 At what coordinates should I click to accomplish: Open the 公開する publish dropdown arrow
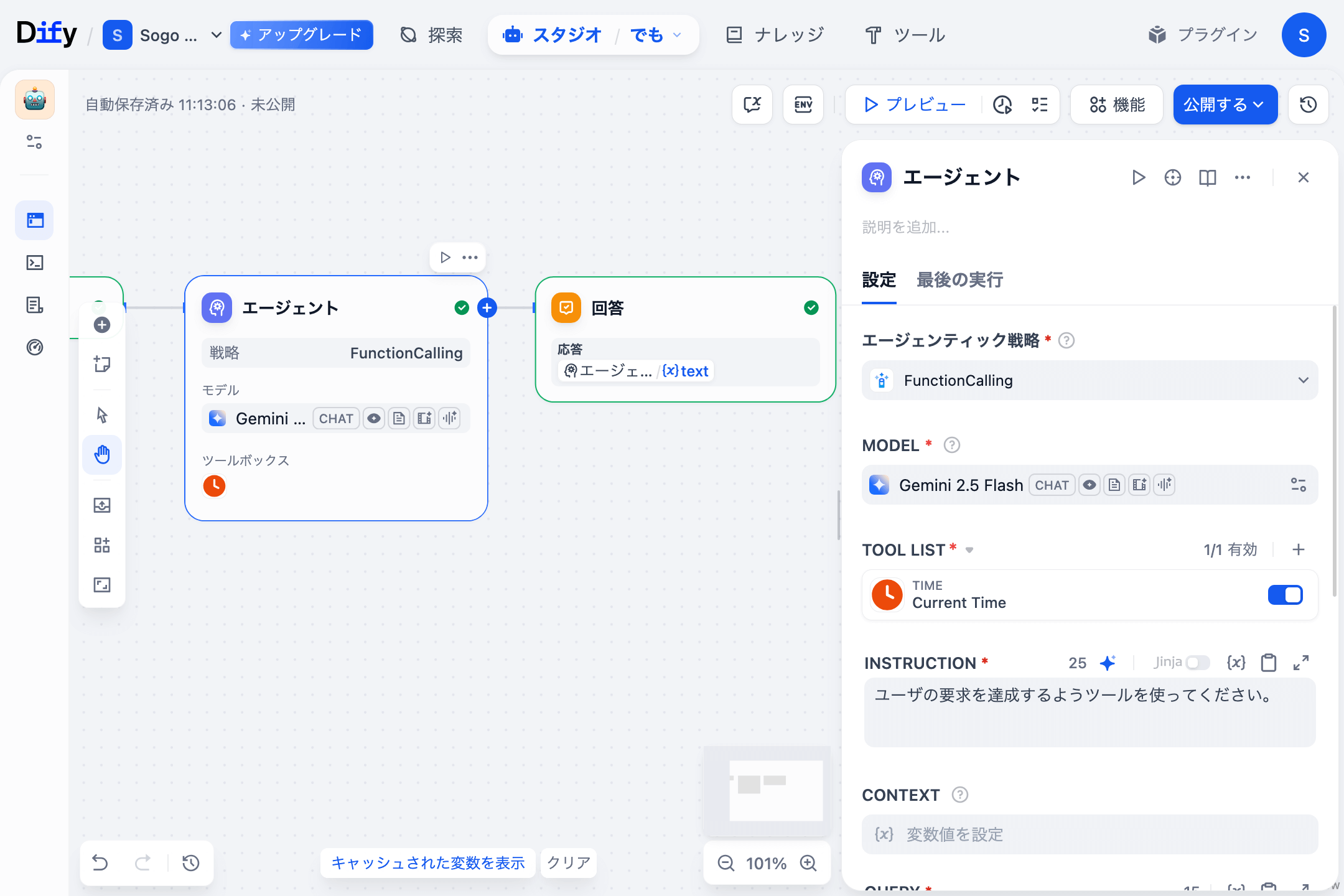pyautogui.click(x=1259, y=105)
